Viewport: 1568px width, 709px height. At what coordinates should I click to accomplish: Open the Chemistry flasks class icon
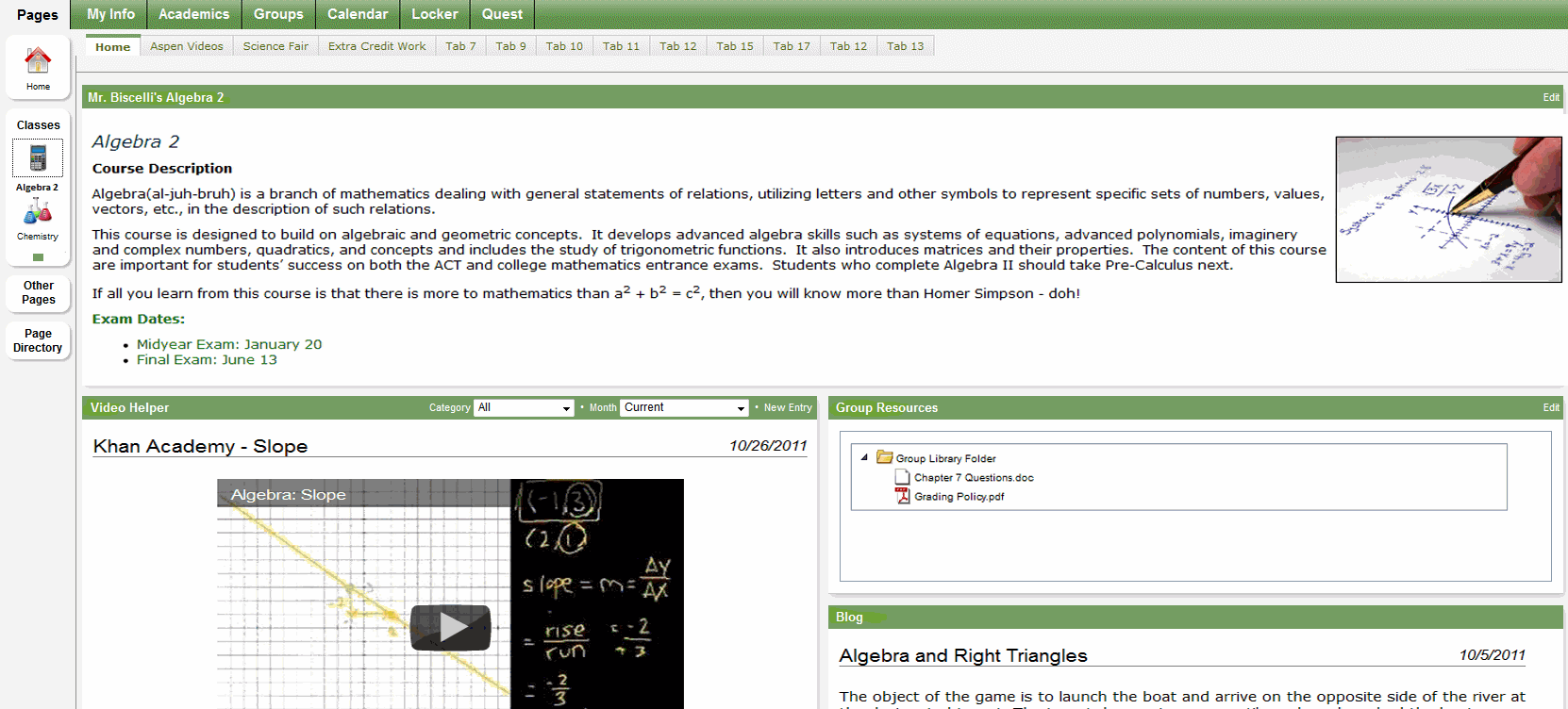tap(38, 212)
